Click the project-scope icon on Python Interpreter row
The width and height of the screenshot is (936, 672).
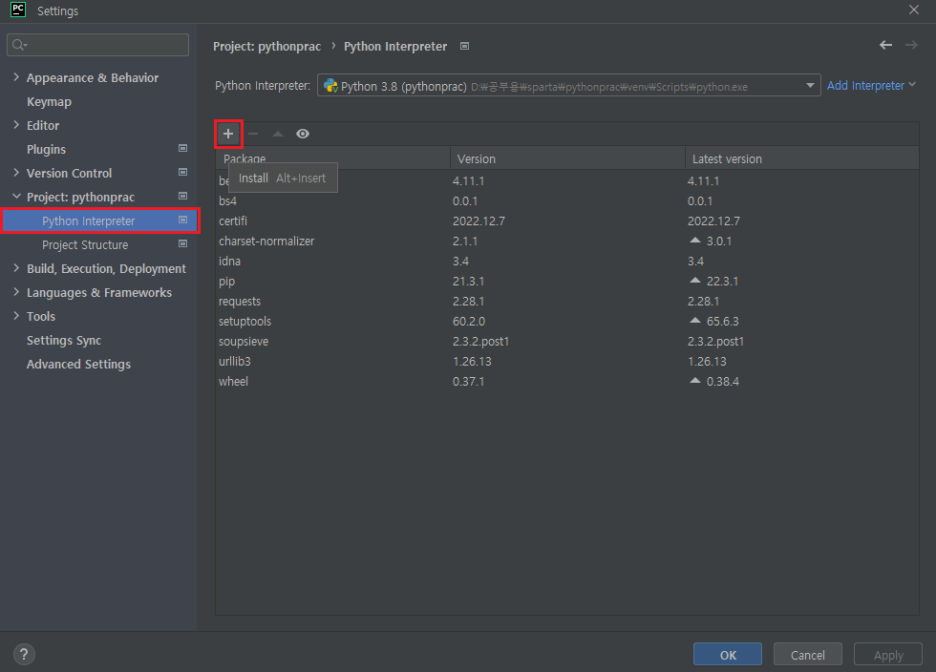[183, 220]
